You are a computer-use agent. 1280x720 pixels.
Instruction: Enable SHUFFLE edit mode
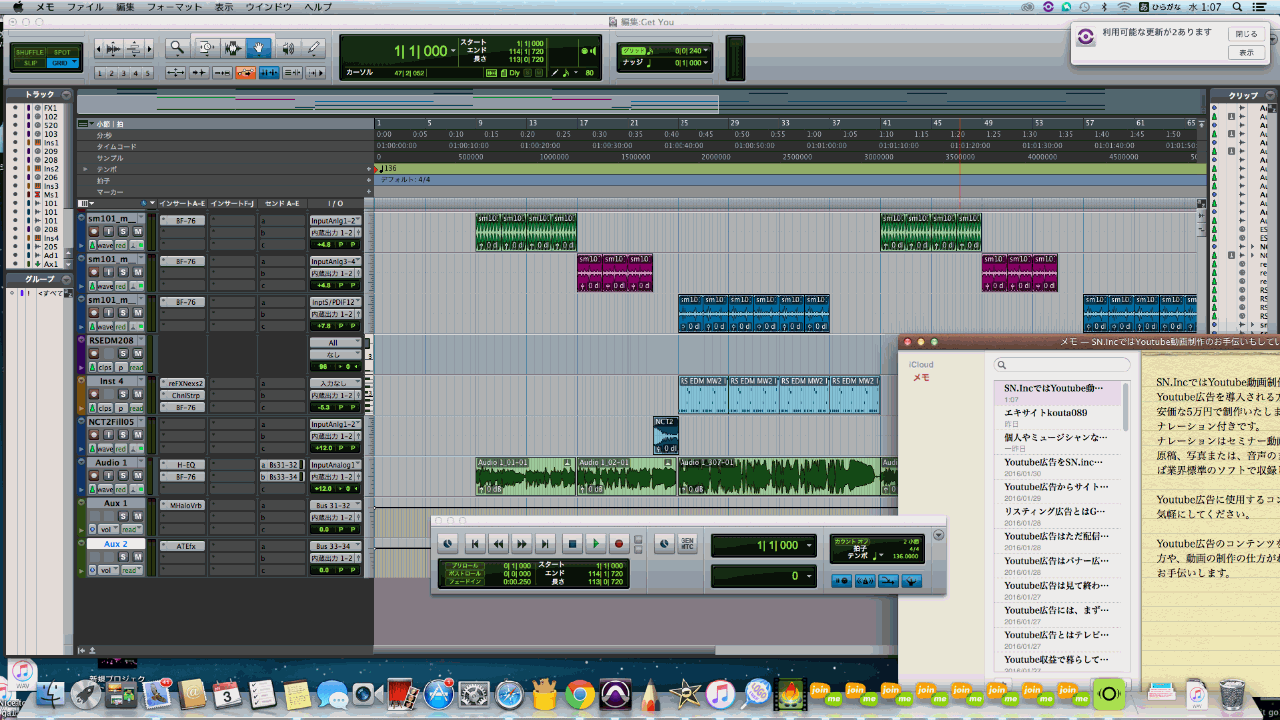coord(30,52)
